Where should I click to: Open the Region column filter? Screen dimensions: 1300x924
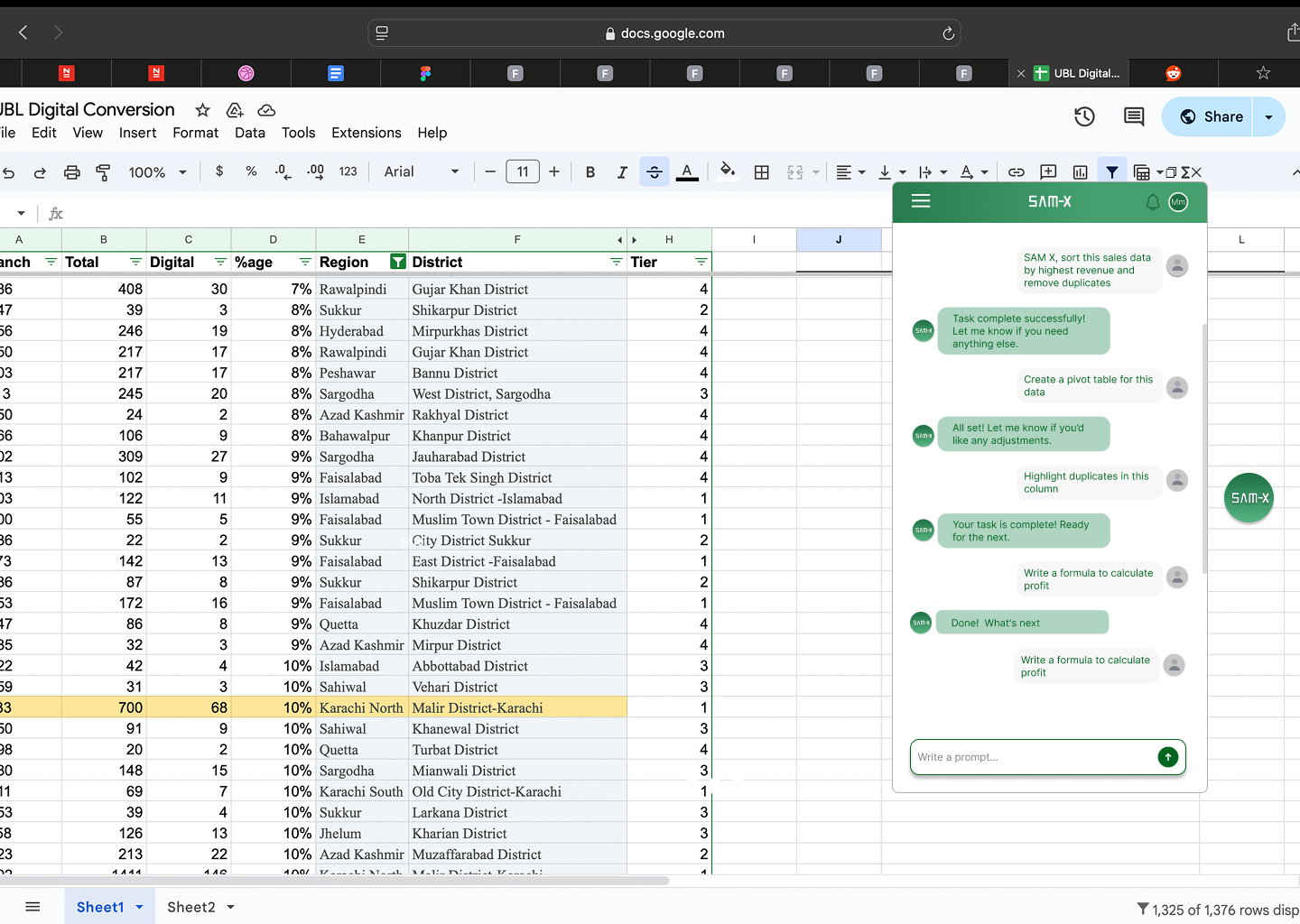click(x=397, y=262)
